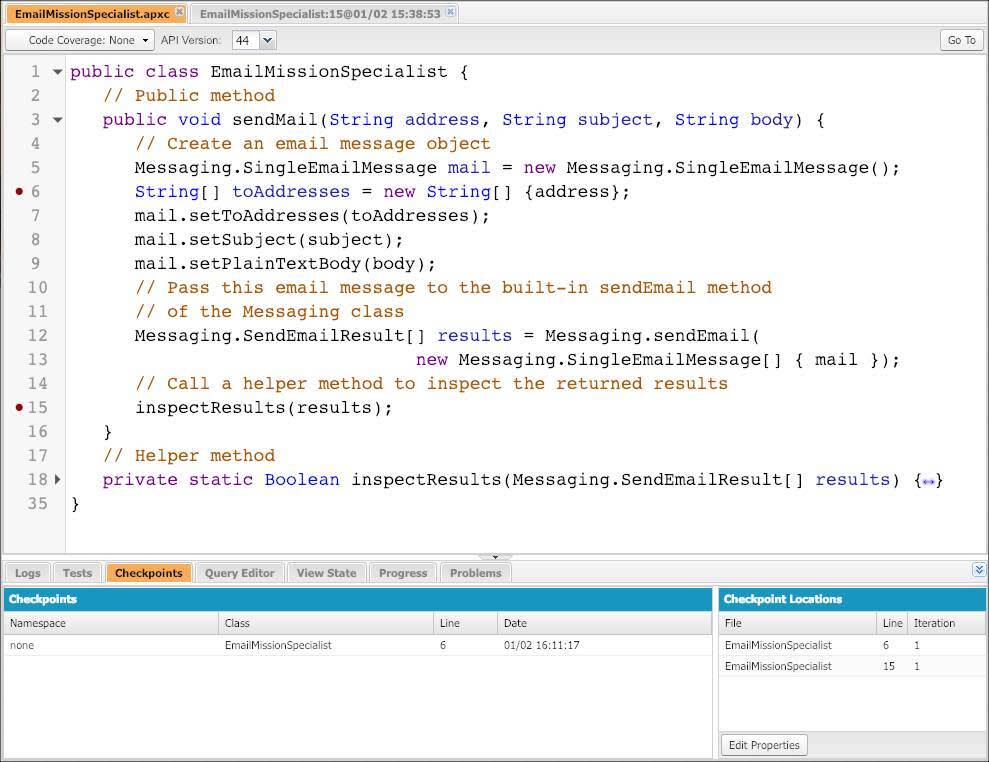Select checkpoint row dated 01/02 16:11:17
This screenshot has height=762, width=989.
[358, 645]
